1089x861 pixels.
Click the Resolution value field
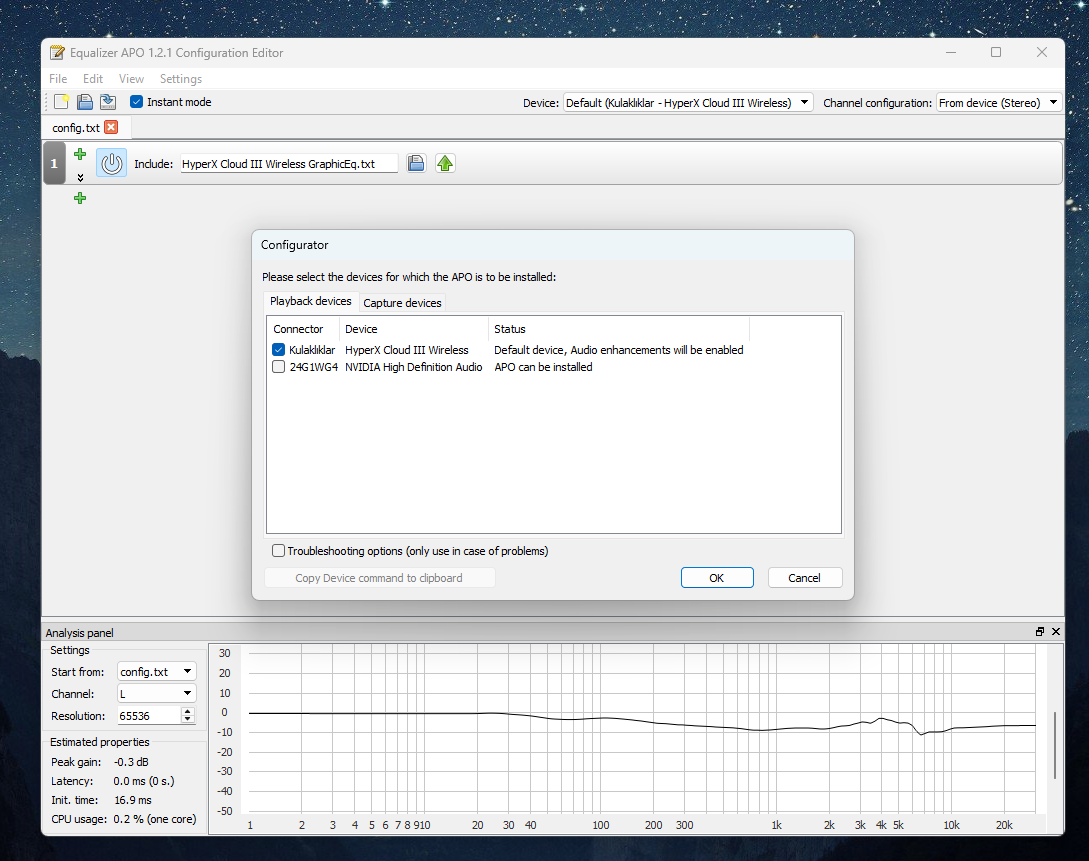coord(149,716)
